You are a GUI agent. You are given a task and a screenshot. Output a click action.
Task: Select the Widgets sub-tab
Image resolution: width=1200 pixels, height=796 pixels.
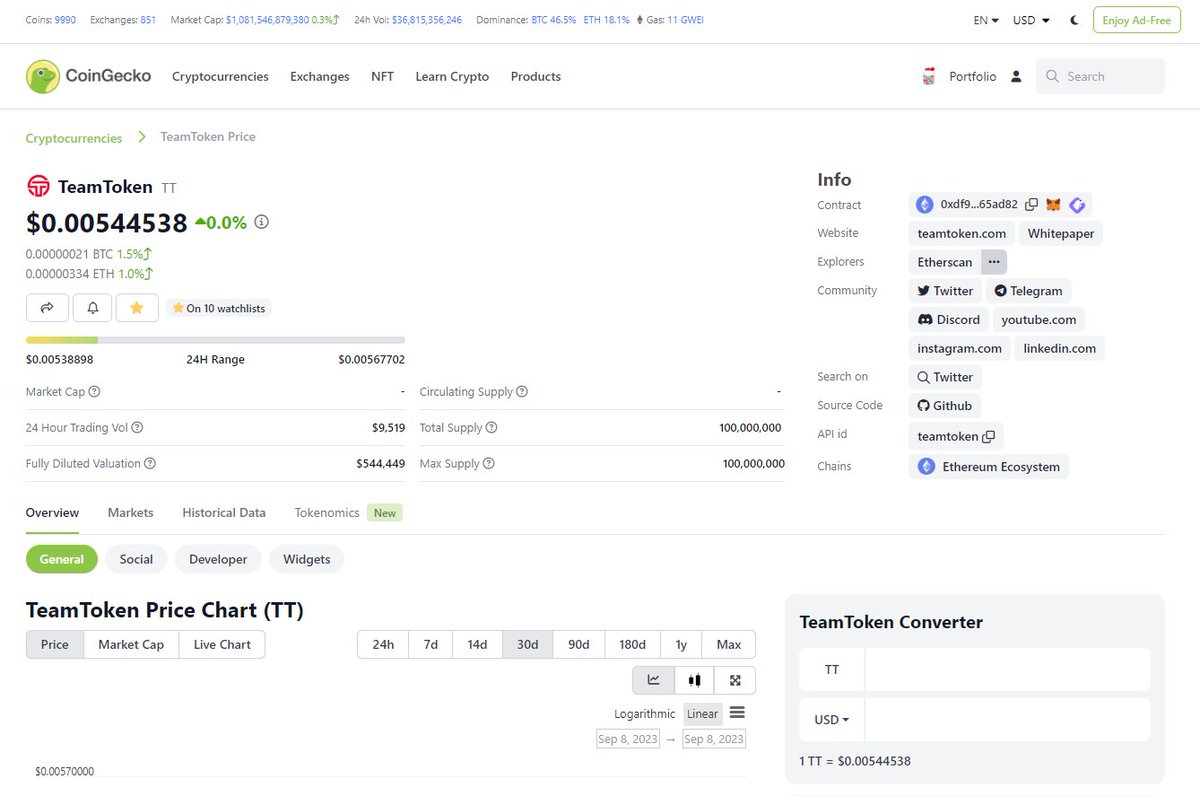(306, 559)
